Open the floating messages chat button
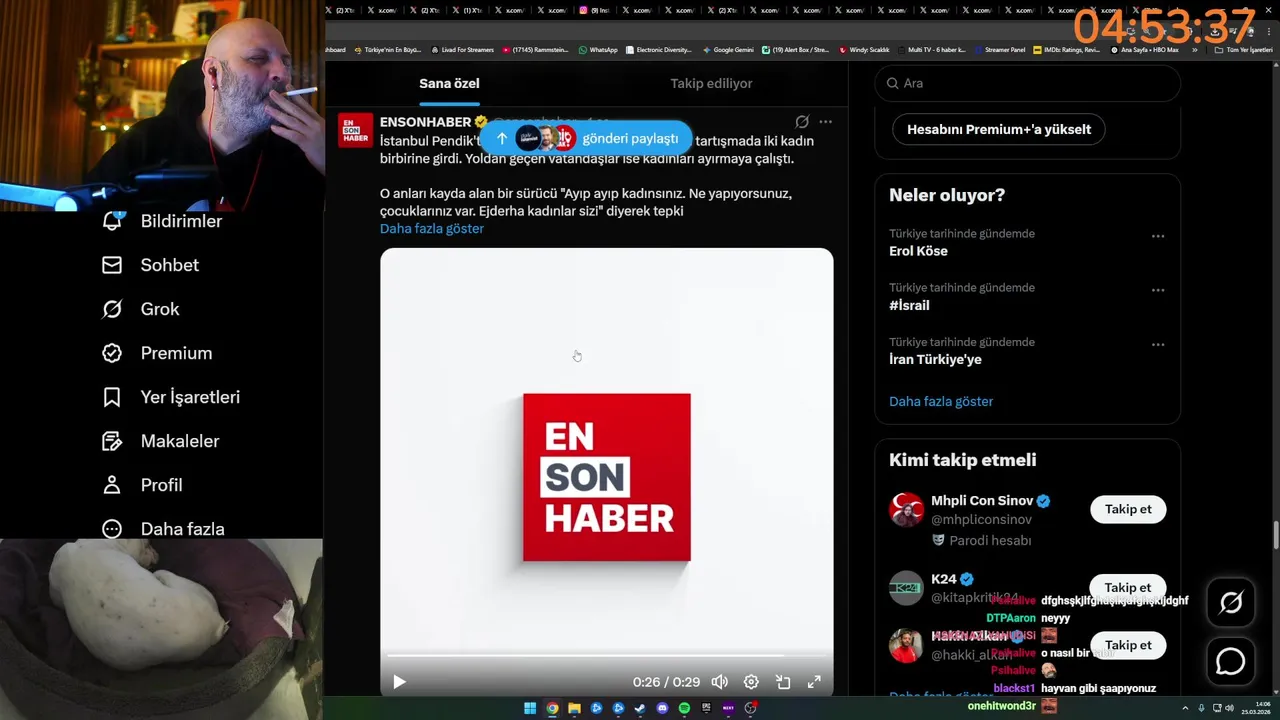1280x720 pixels. [x=1231, y=662]
